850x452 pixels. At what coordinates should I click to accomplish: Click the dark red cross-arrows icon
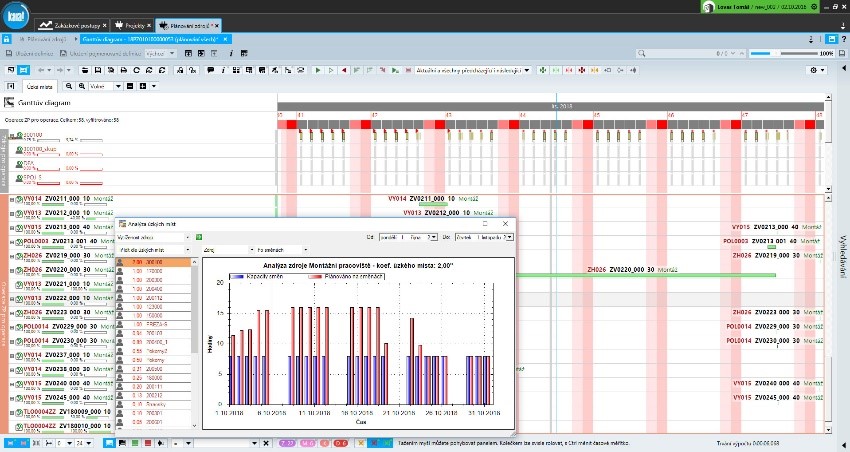click(582, 70)
